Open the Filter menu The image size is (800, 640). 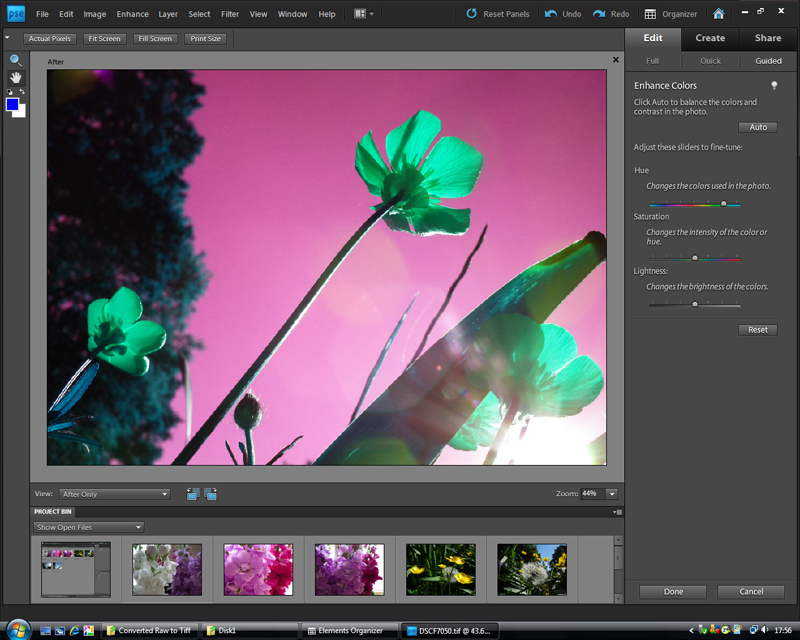click(x=230, y=14)
